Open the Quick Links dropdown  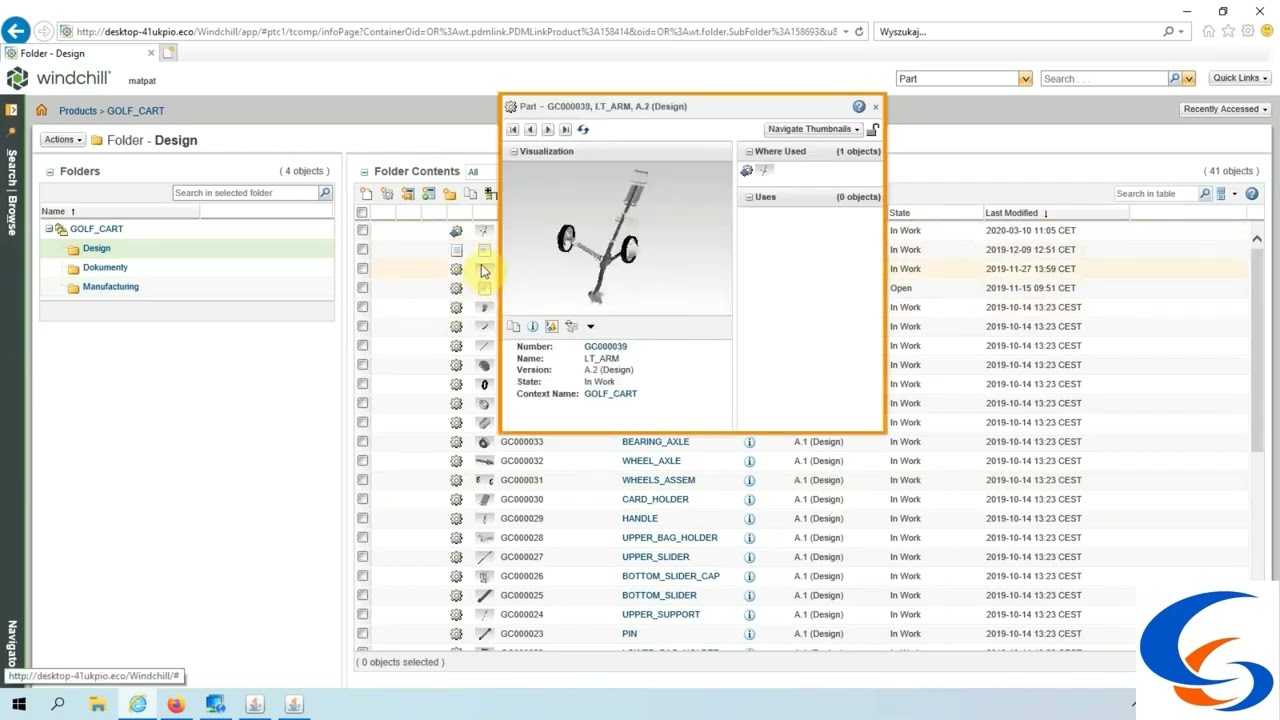[x=1240, y=78]
